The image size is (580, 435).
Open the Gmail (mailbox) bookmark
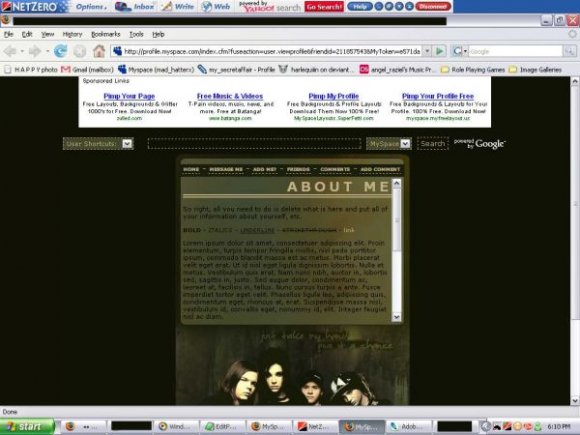87,70
